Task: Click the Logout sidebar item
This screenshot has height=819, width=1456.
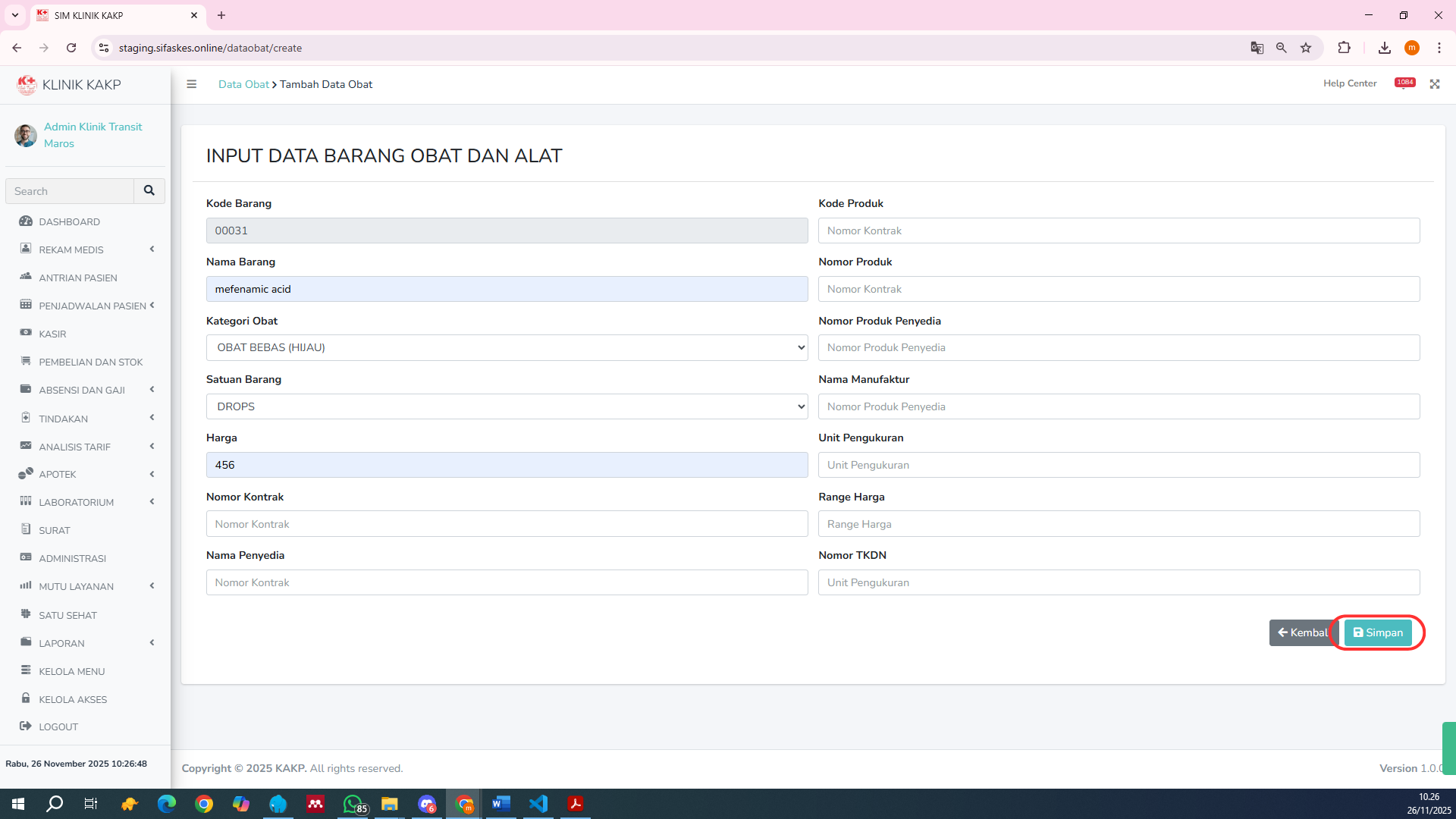Action: [x=58, y=726]
